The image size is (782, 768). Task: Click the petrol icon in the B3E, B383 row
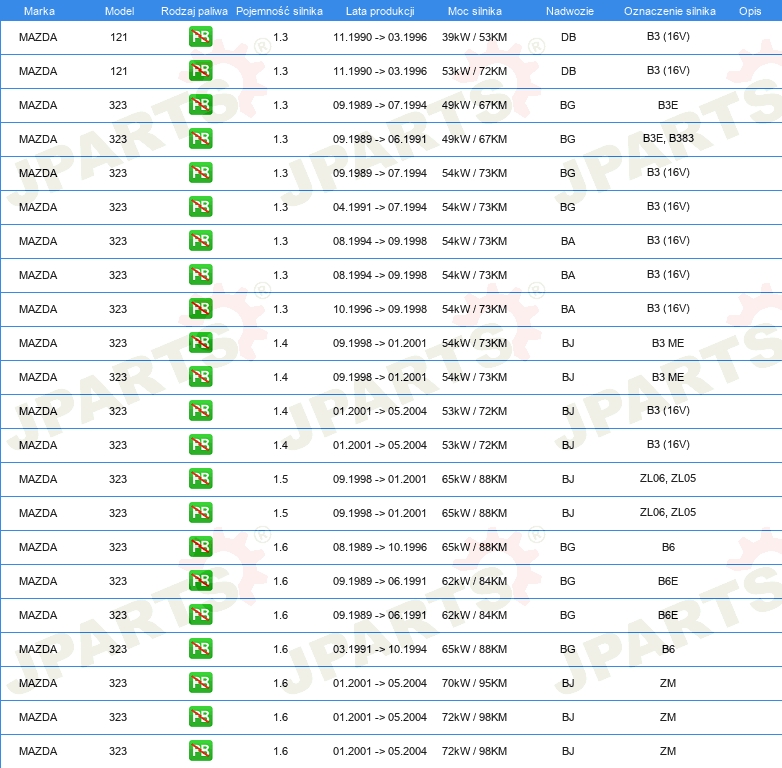click(x=200, y=139)
